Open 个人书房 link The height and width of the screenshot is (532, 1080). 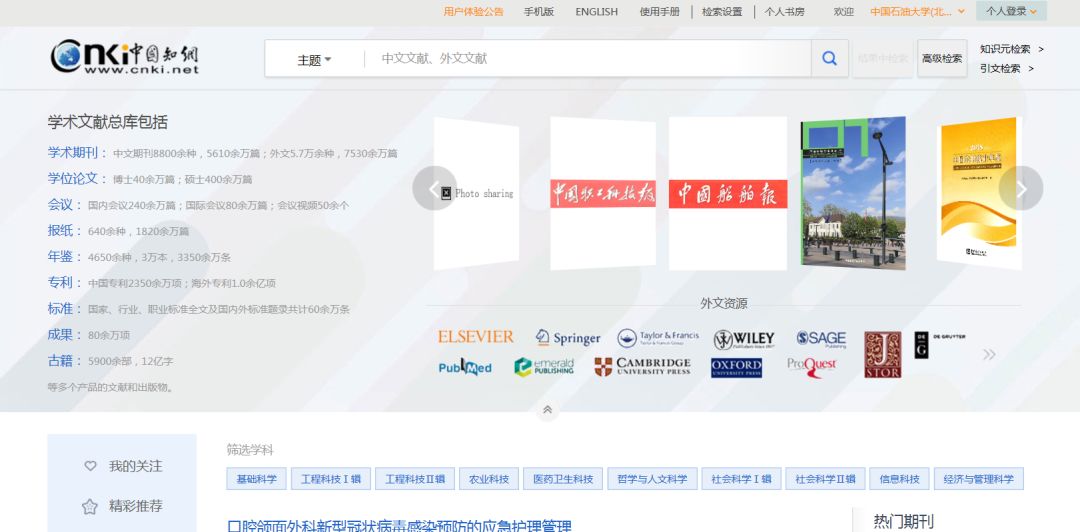point(784,11)
